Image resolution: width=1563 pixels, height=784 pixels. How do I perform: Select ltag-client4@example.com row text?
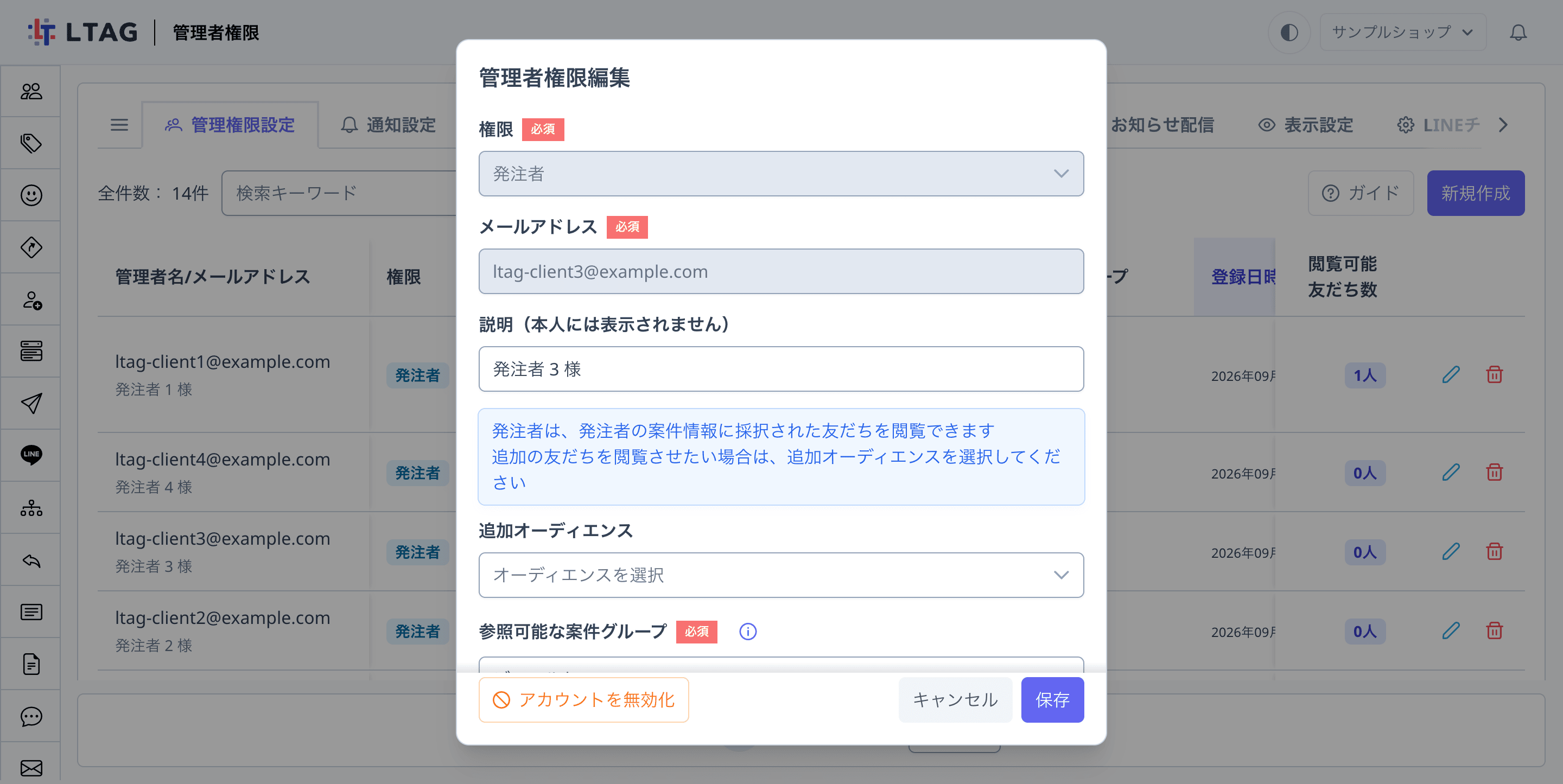coord(223,460)
